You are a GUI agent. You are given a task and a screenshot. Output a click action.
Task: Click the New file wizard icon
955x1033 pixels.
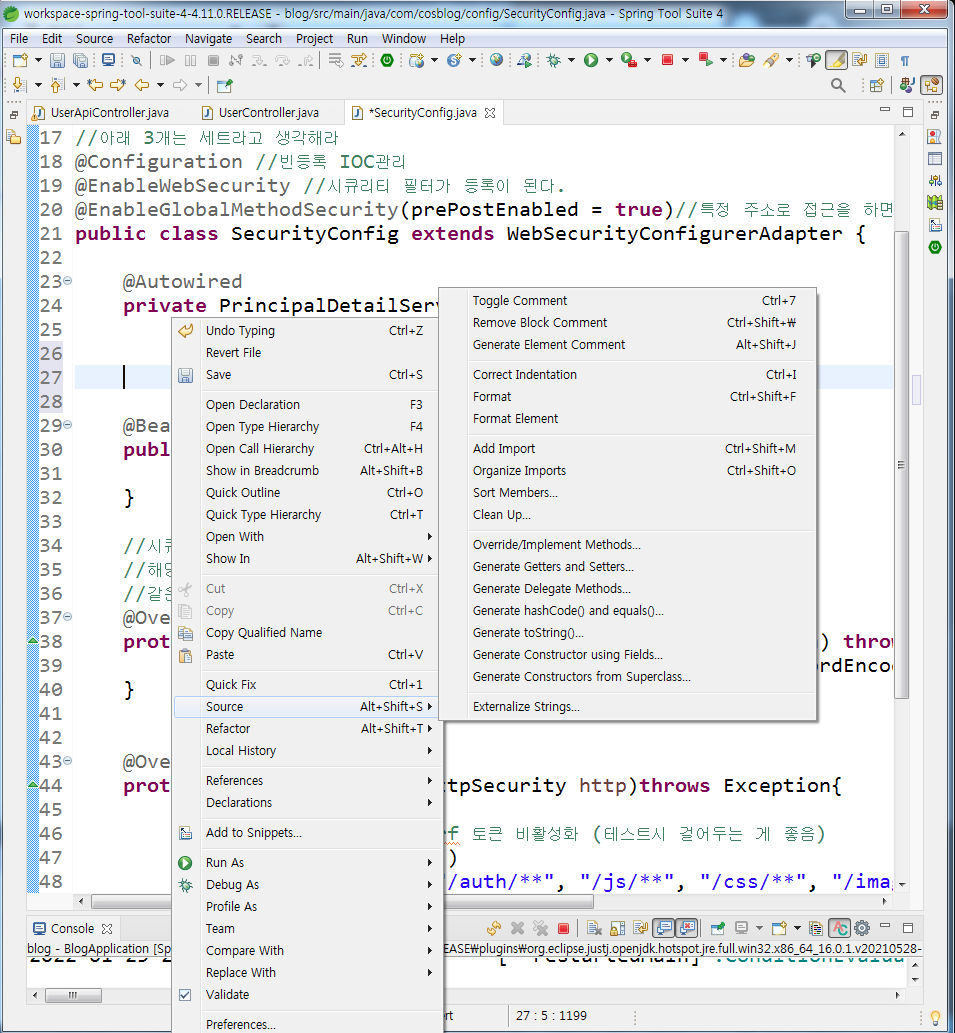coord(20,61)
